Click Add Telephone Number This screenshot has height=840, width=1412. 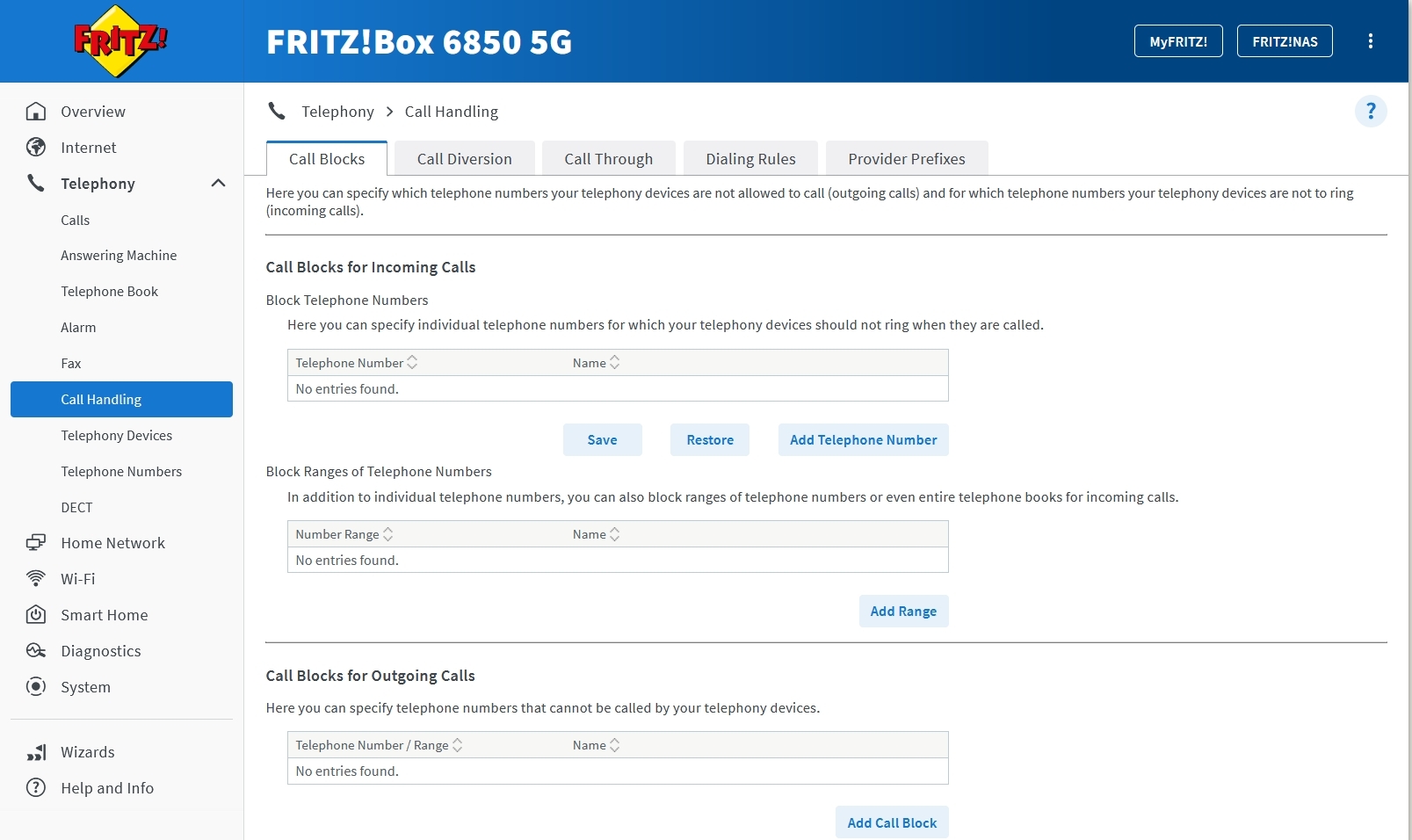[864, 440]
